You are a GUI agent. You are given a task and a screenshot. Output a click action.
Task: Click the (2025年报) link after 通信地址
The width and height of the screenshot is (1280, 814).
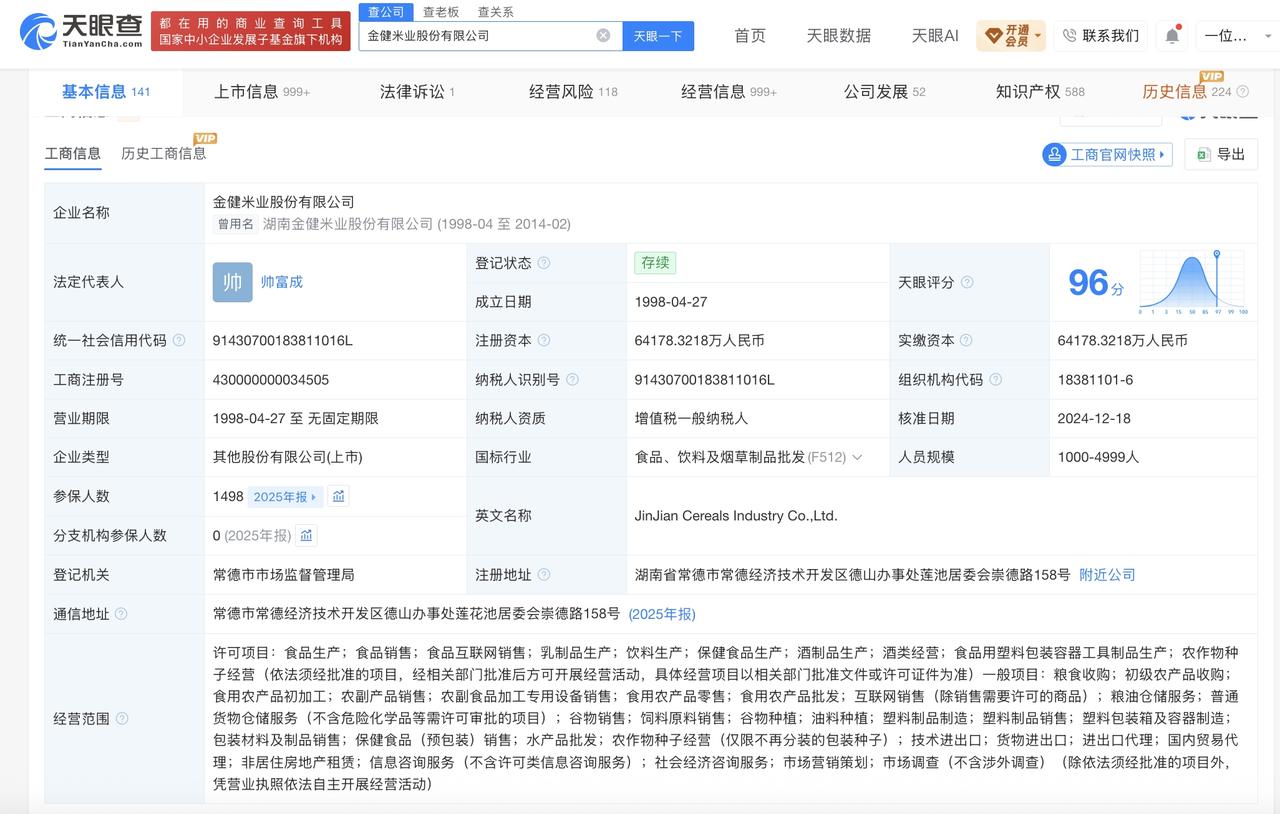(662, 614)
